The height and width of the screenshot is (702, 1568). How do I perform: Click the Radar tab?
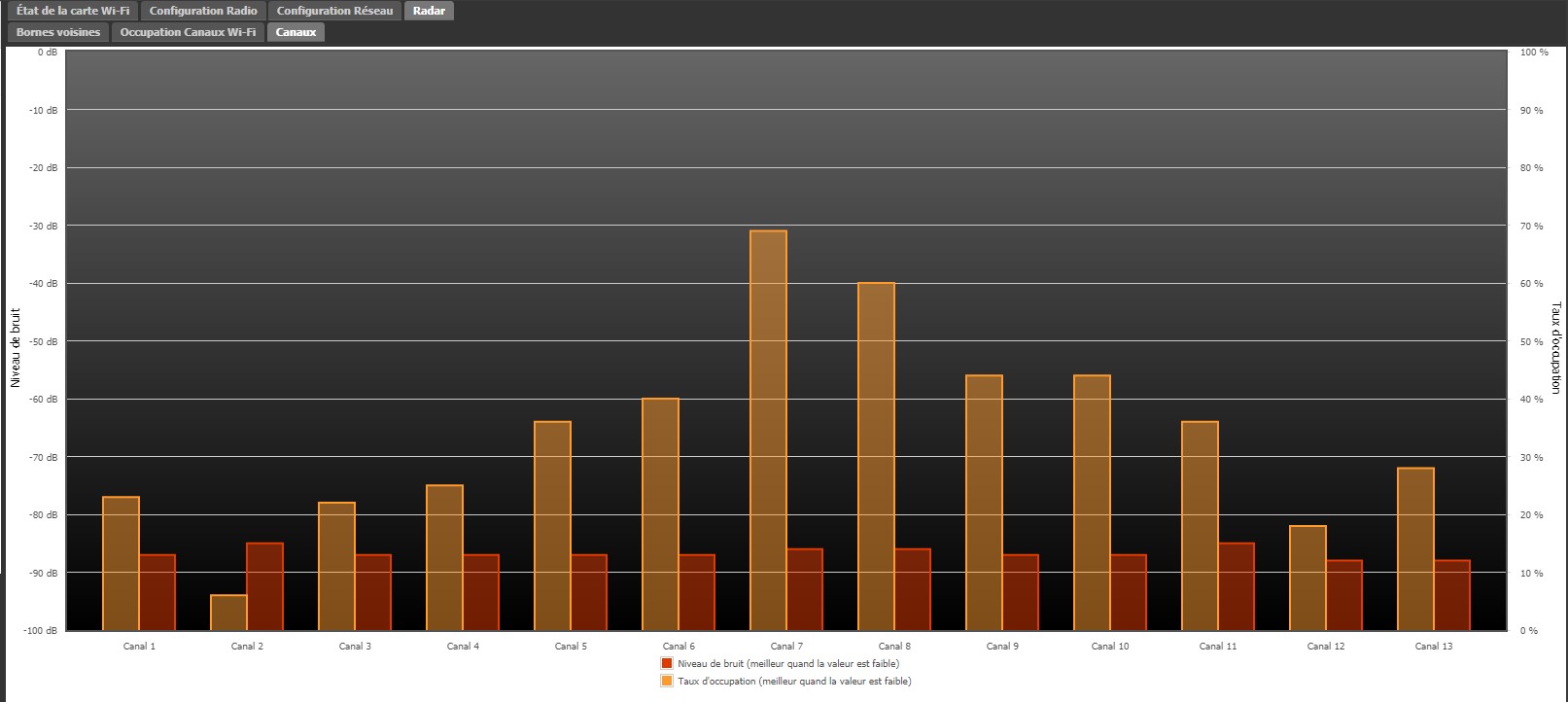(429, 11)
